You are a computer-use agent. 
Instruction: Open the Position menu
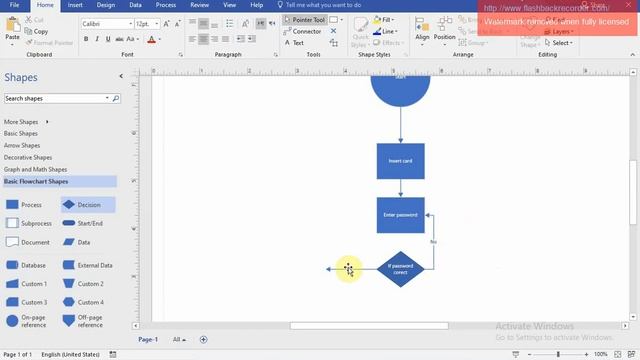tap(444, 31)
